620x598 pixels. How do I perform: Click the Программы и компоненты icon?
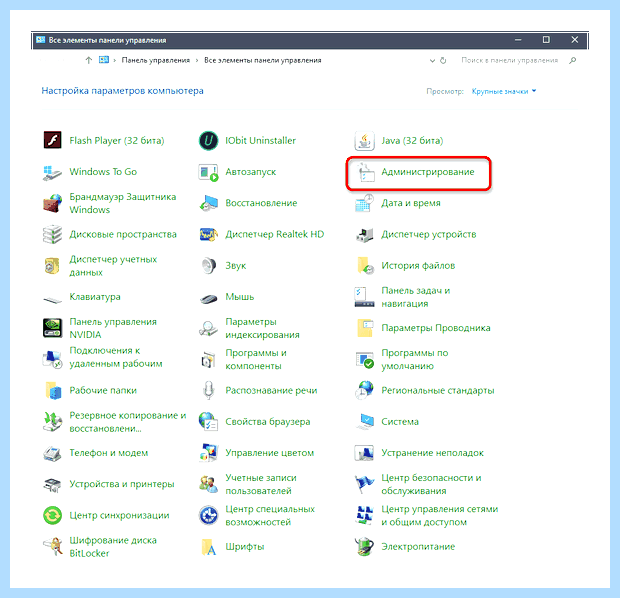(x=208, y=360)
